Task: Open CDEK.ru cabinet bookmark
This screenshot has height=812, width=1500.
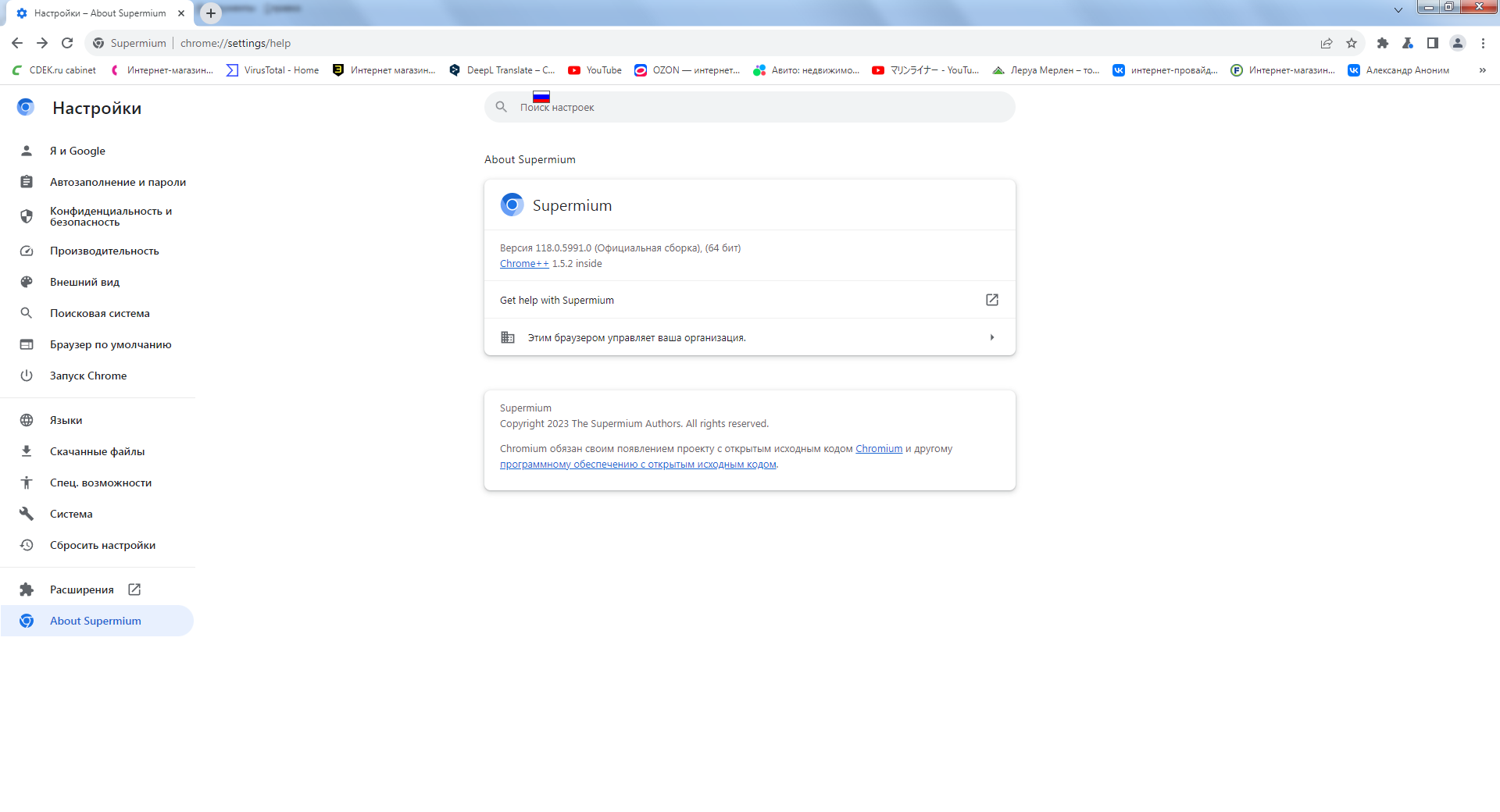Action: pos(55,70)
